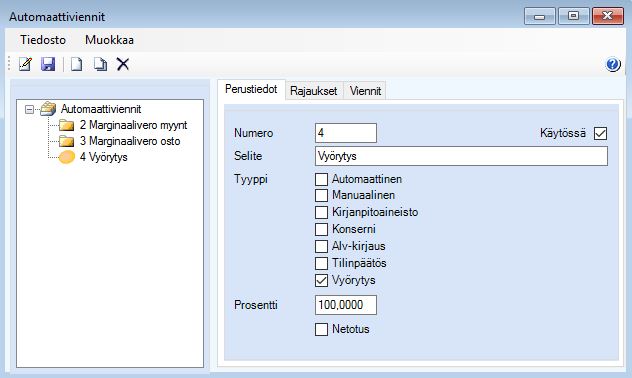Click the Edit pencil toolbar icon
This screenshot has height=378, width=632.
click(25, 64)
